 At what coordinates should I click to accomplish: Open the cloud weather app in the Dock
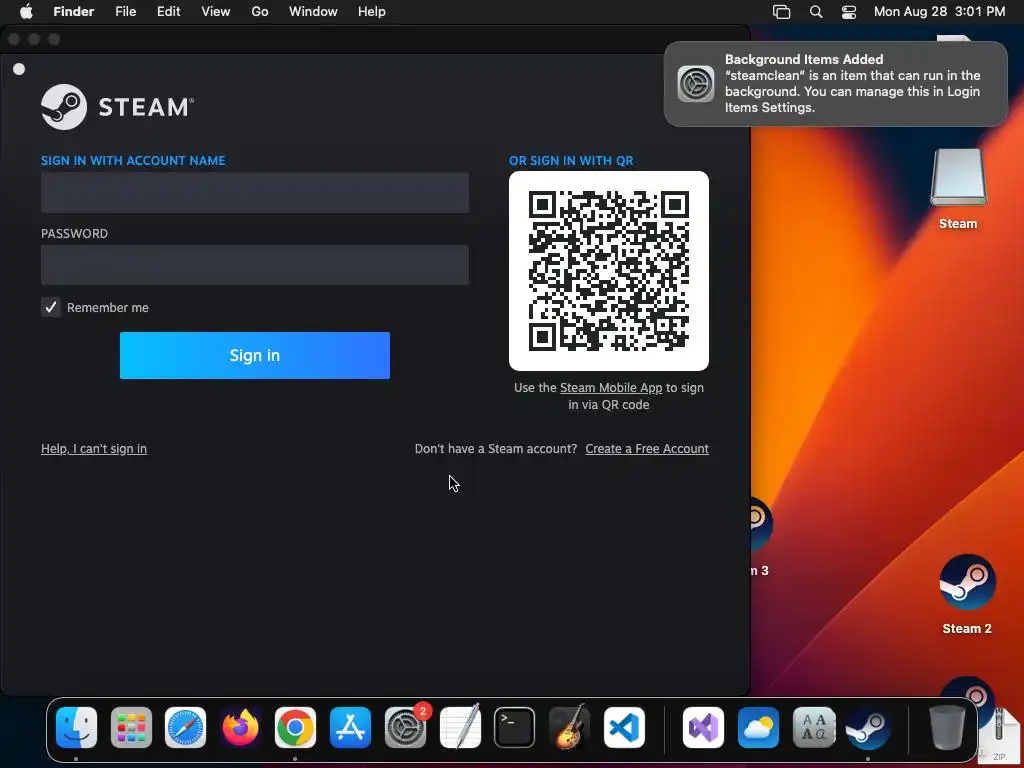point(758,727)
